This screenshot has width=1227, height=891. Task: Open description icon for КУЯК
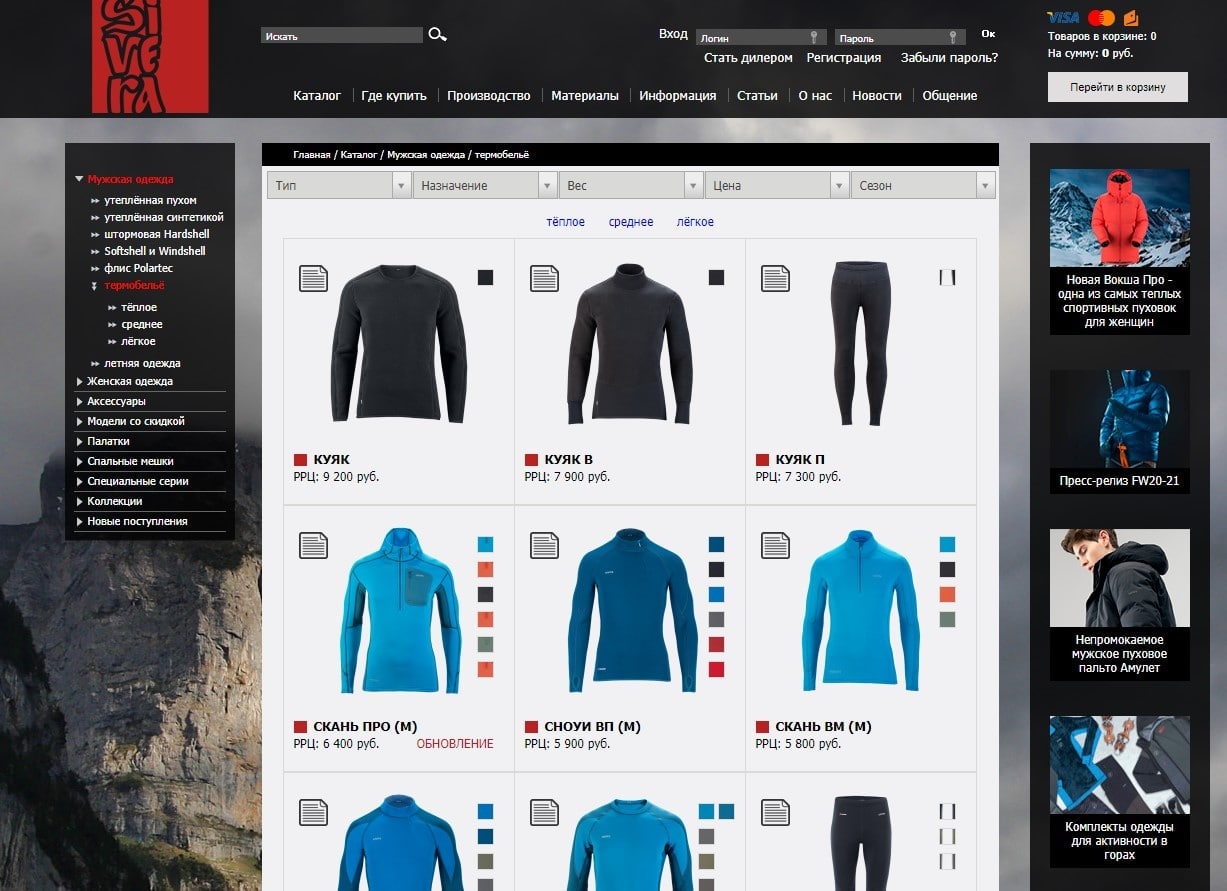[x=313, y=278]
